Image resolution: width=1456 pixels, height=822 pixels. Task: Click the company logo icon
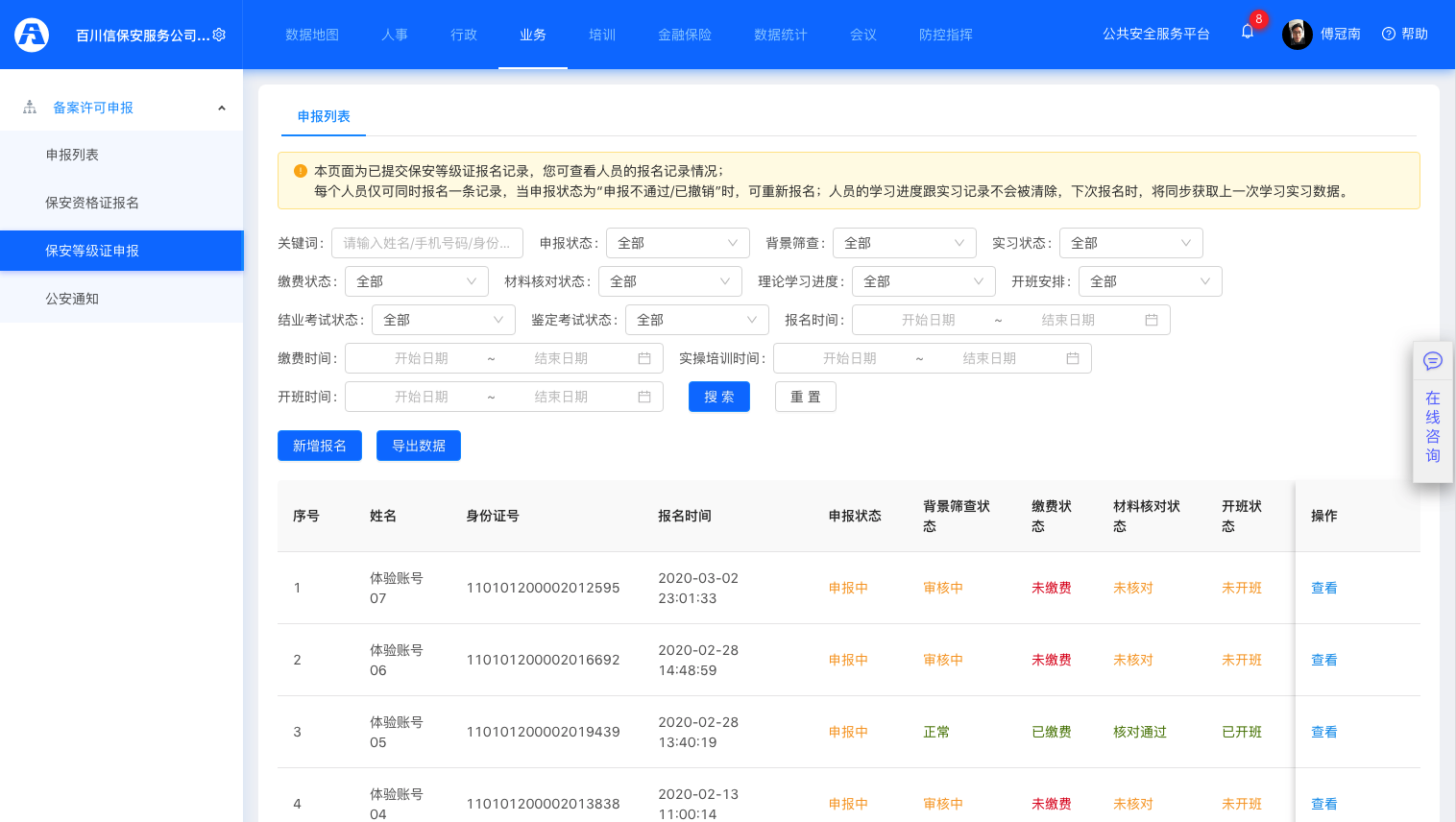coord(32,35)
